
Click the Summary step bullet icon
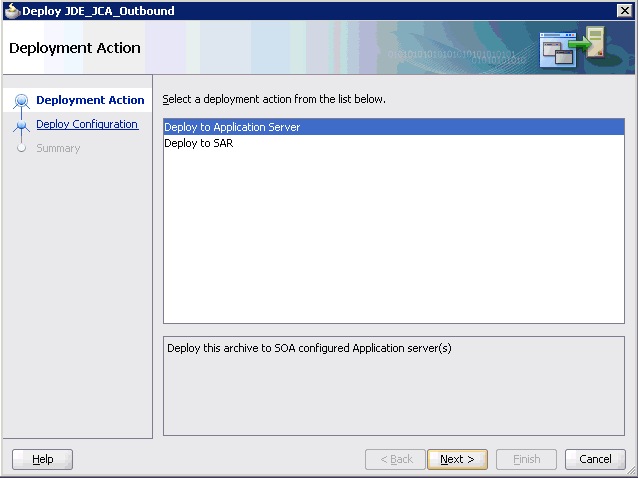point(21,149)
